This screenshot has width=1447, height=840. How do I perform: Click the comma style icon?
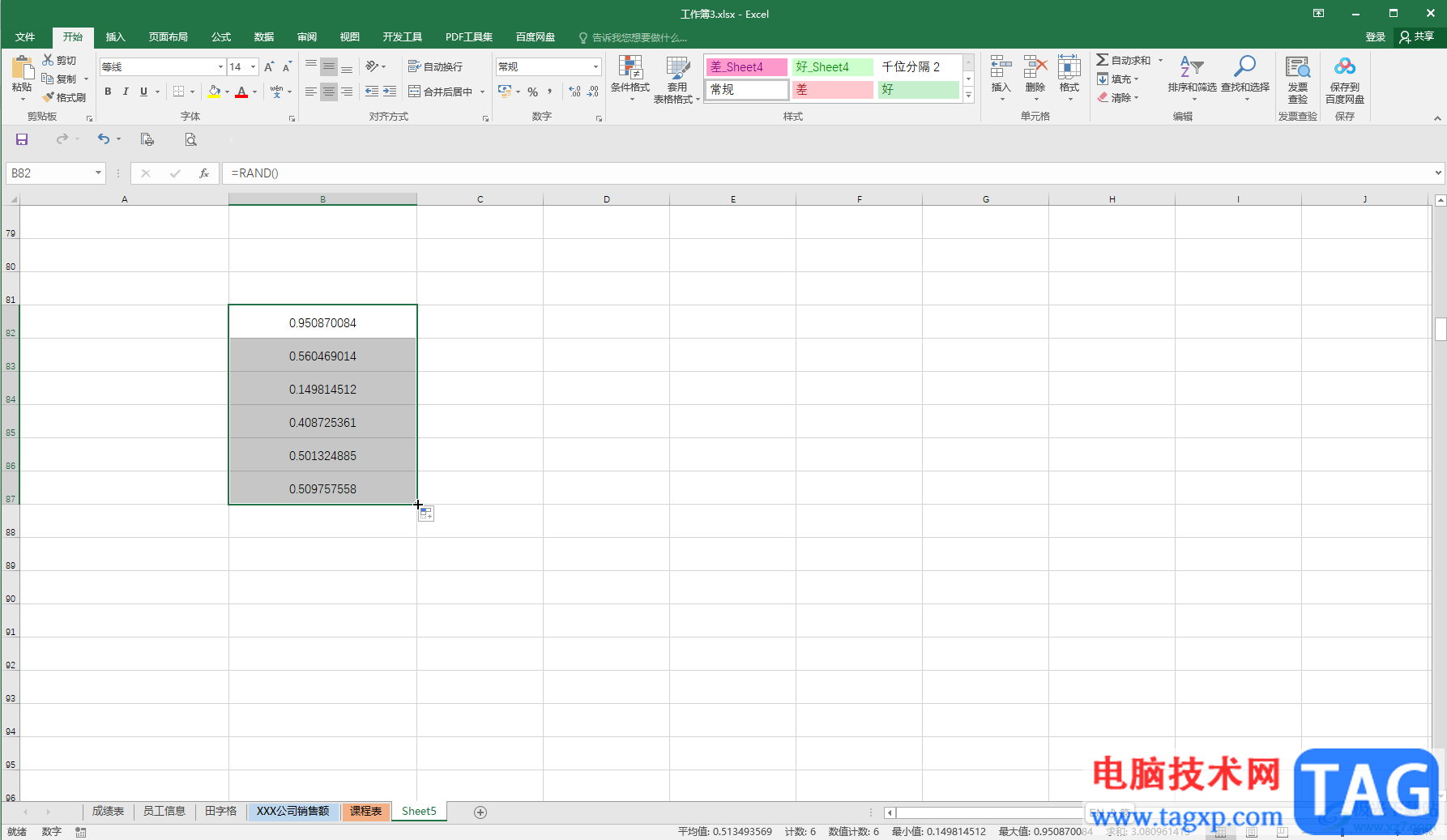(x=550, y=92)
